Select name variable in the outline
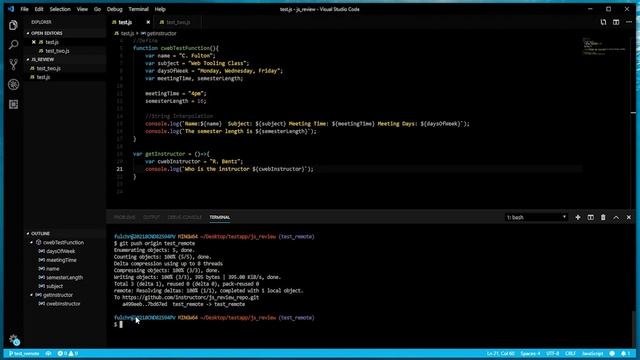 (x=53, y=269)
